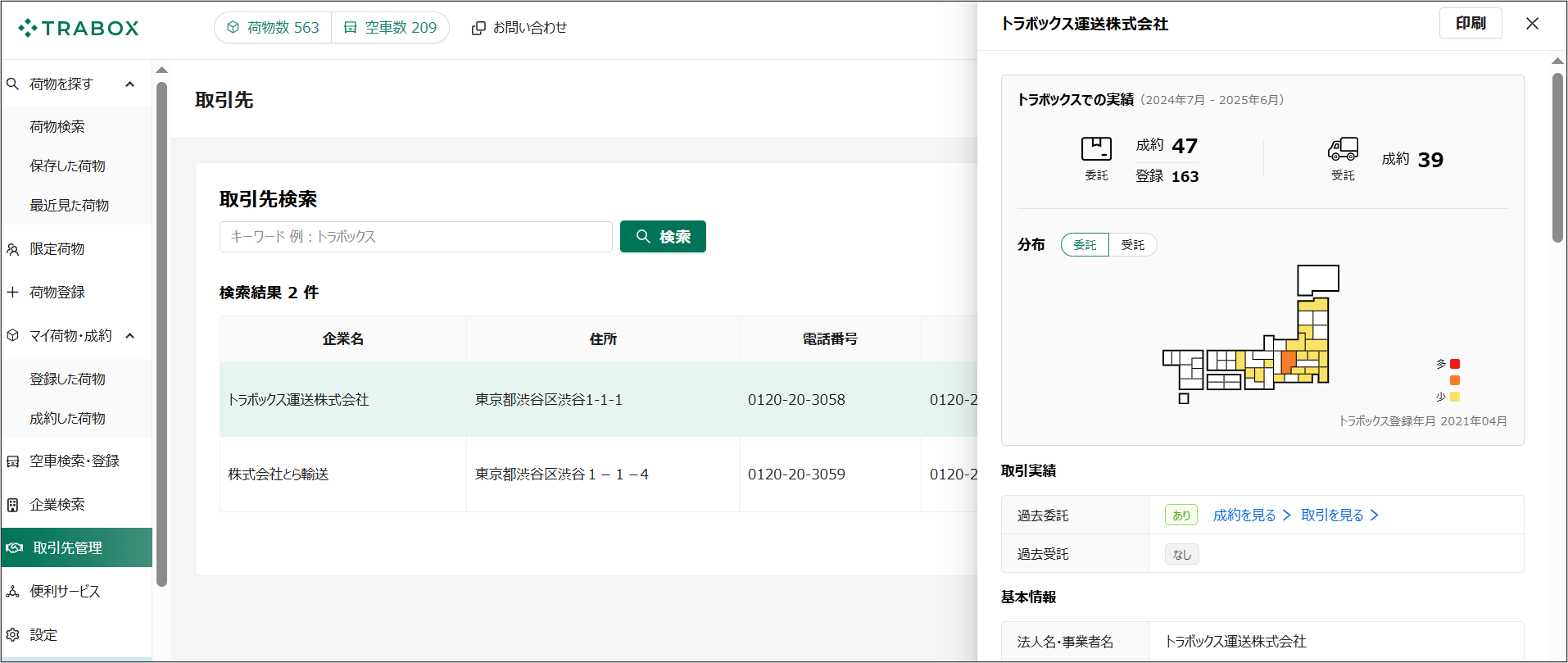Click the 電話番号 column header
Screen dimensions: 1568x663
[x=830, y=339]
